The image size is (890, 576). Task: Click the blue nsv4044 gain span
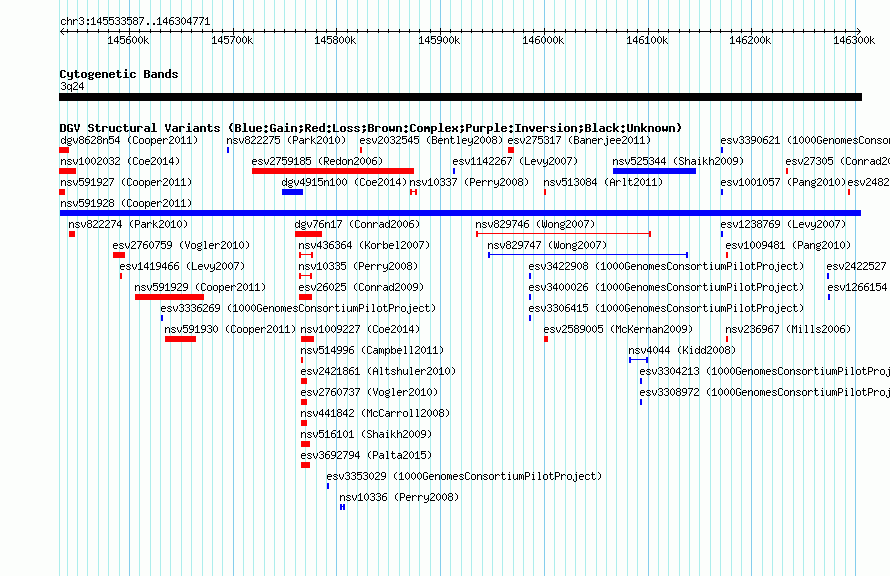(639, 360)
